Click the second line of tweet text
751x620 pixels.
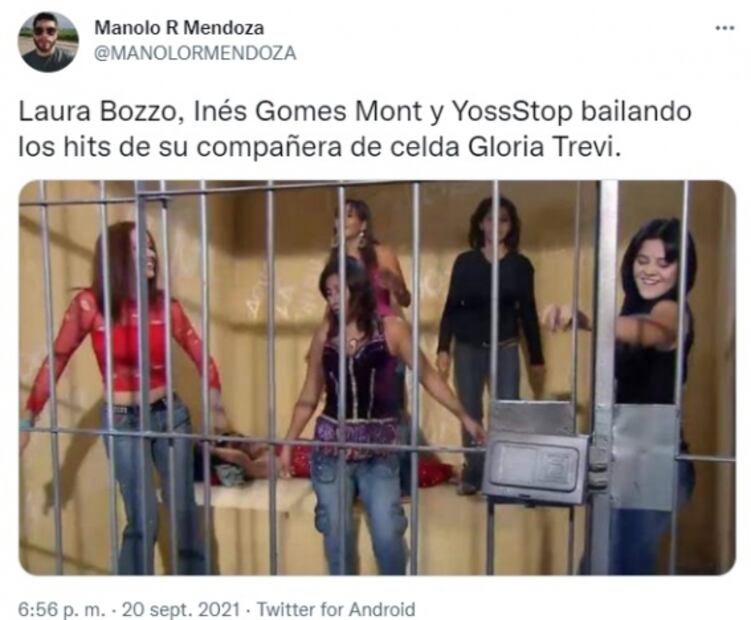pos(319,147)
